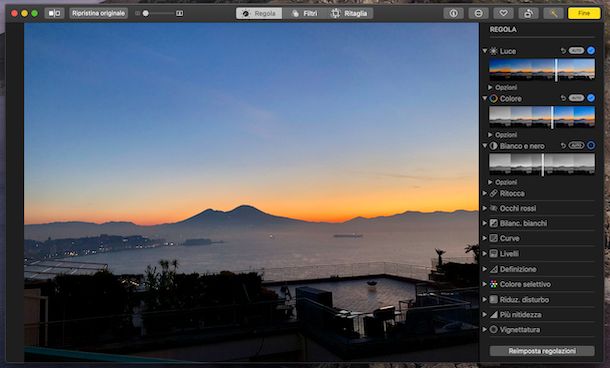Reset the Luce adjustment with the undo arrow
Screen dimensions: 610x368
pyautogui.click(x=563, y=51)
